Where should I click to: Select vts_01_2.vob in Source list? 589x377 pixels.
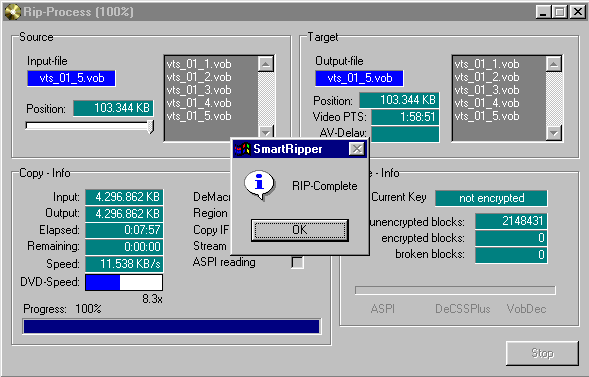tap(199, 77)
